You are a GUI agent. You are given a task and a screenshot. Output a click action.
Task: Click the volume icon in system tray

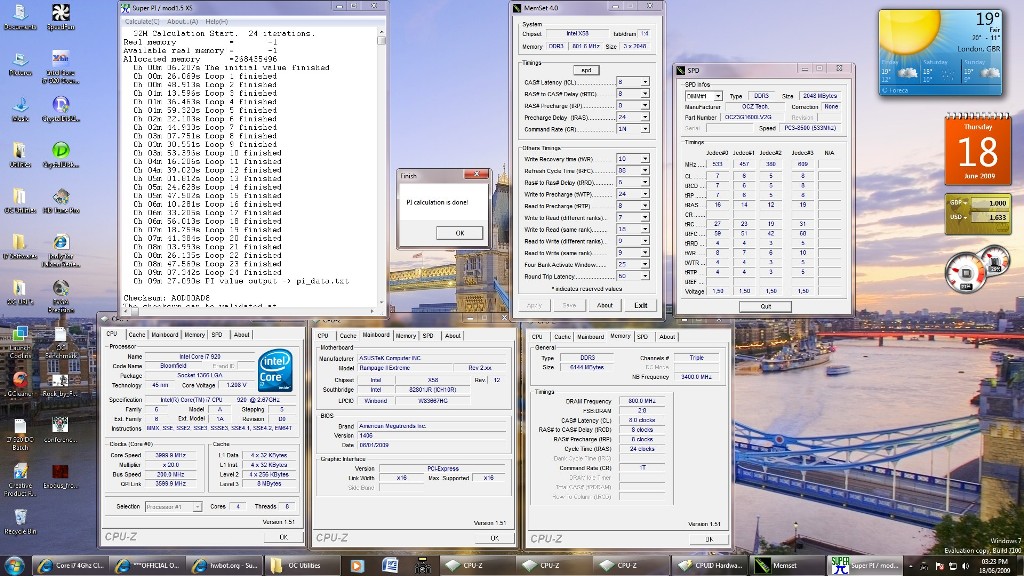pos(966,566)
